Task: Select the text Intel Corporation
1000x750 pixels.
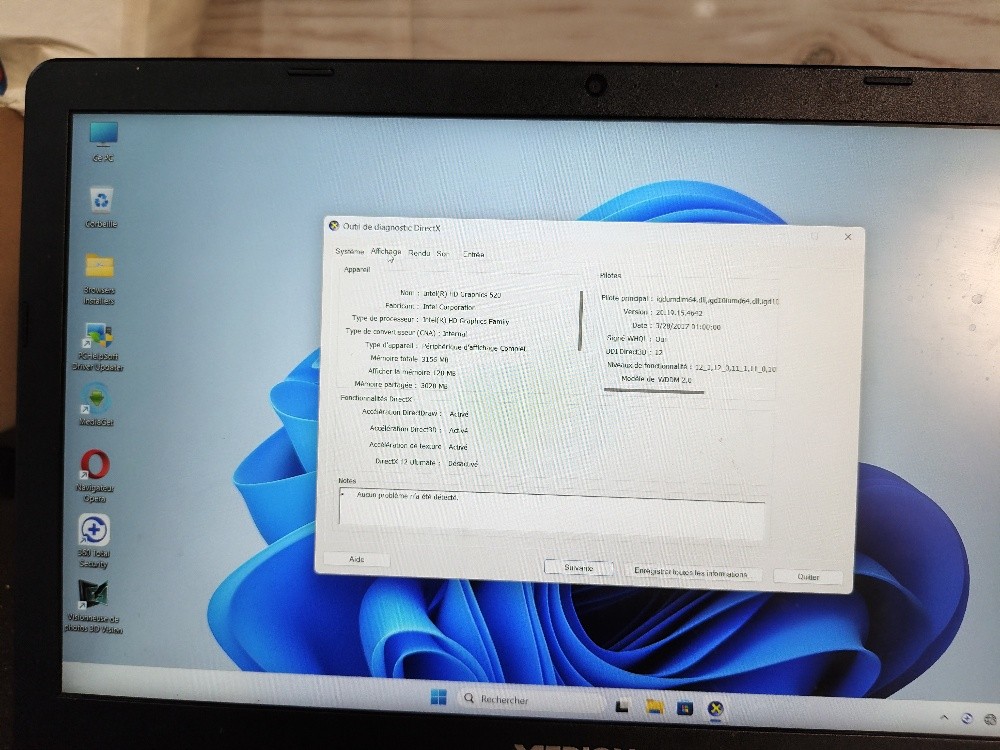Action: (x=449, y=307)
